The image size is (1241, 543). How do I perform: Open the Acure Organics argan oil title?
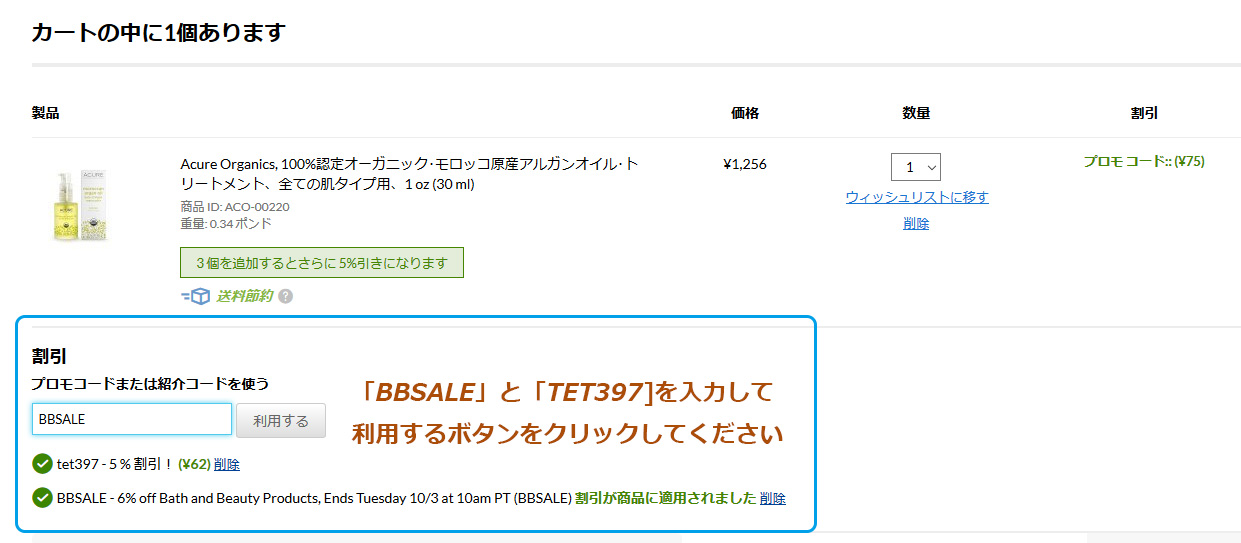[410, 174]
